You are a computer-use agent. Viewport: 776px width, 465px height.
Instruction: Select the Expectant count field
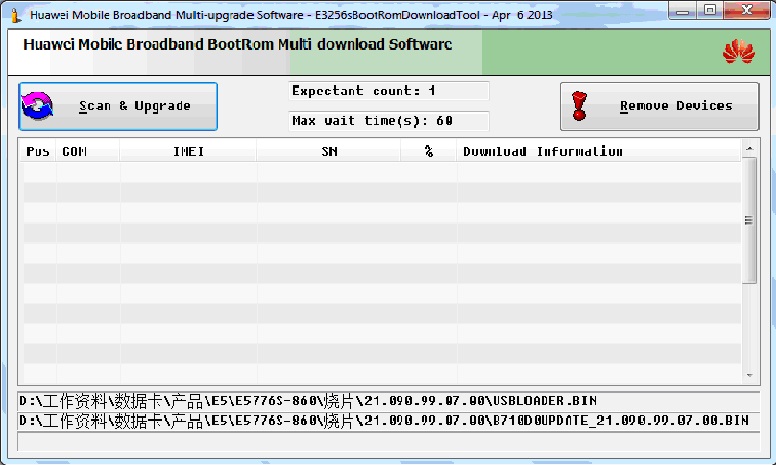388,91
